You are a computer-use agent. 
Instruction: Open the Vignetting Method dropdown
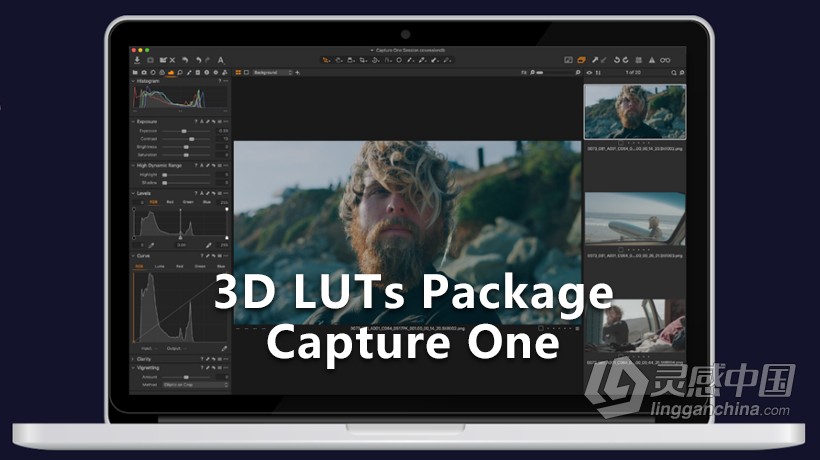point(195,385)
